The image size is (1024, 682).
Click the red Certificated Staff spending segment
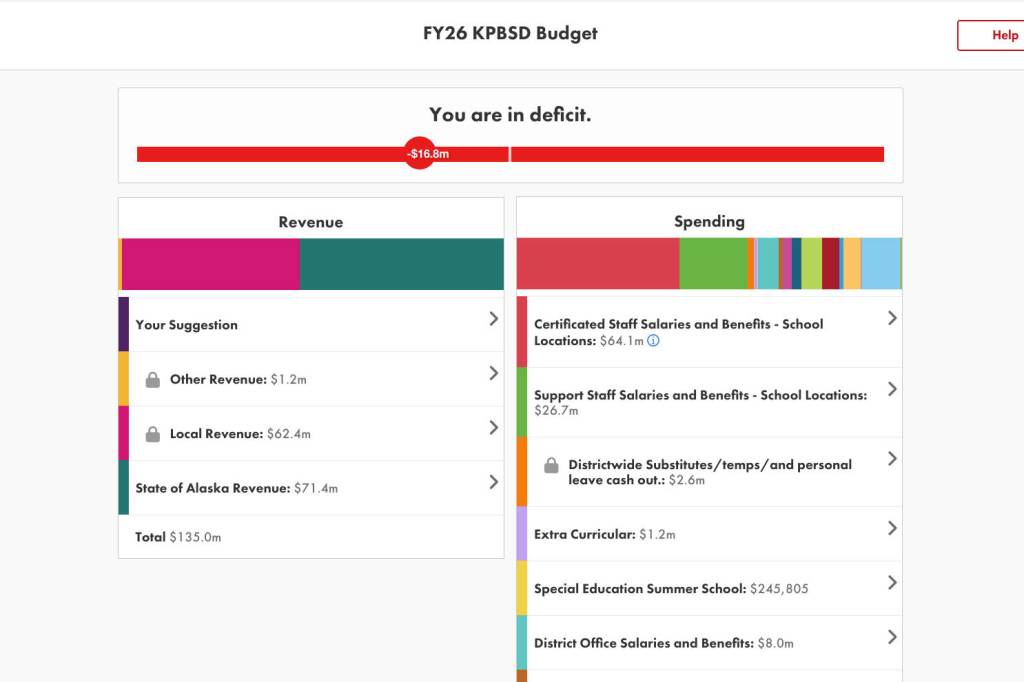click(597, 264)
